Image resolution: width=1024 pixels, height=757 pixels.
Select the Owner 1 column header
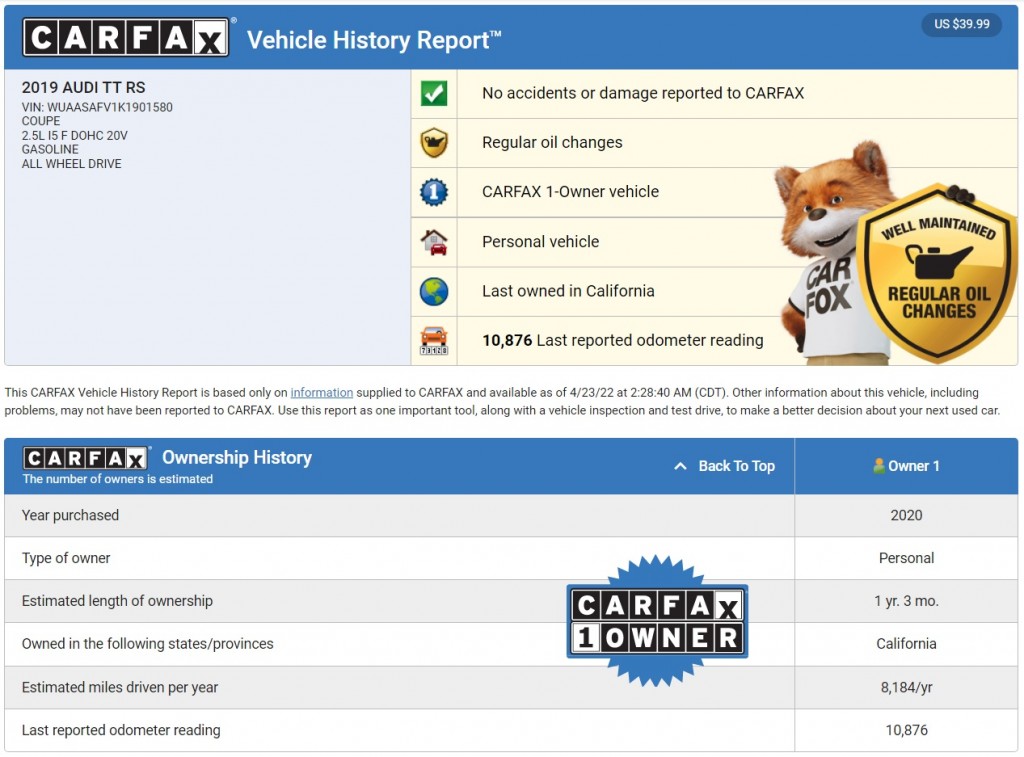point(906,466)
